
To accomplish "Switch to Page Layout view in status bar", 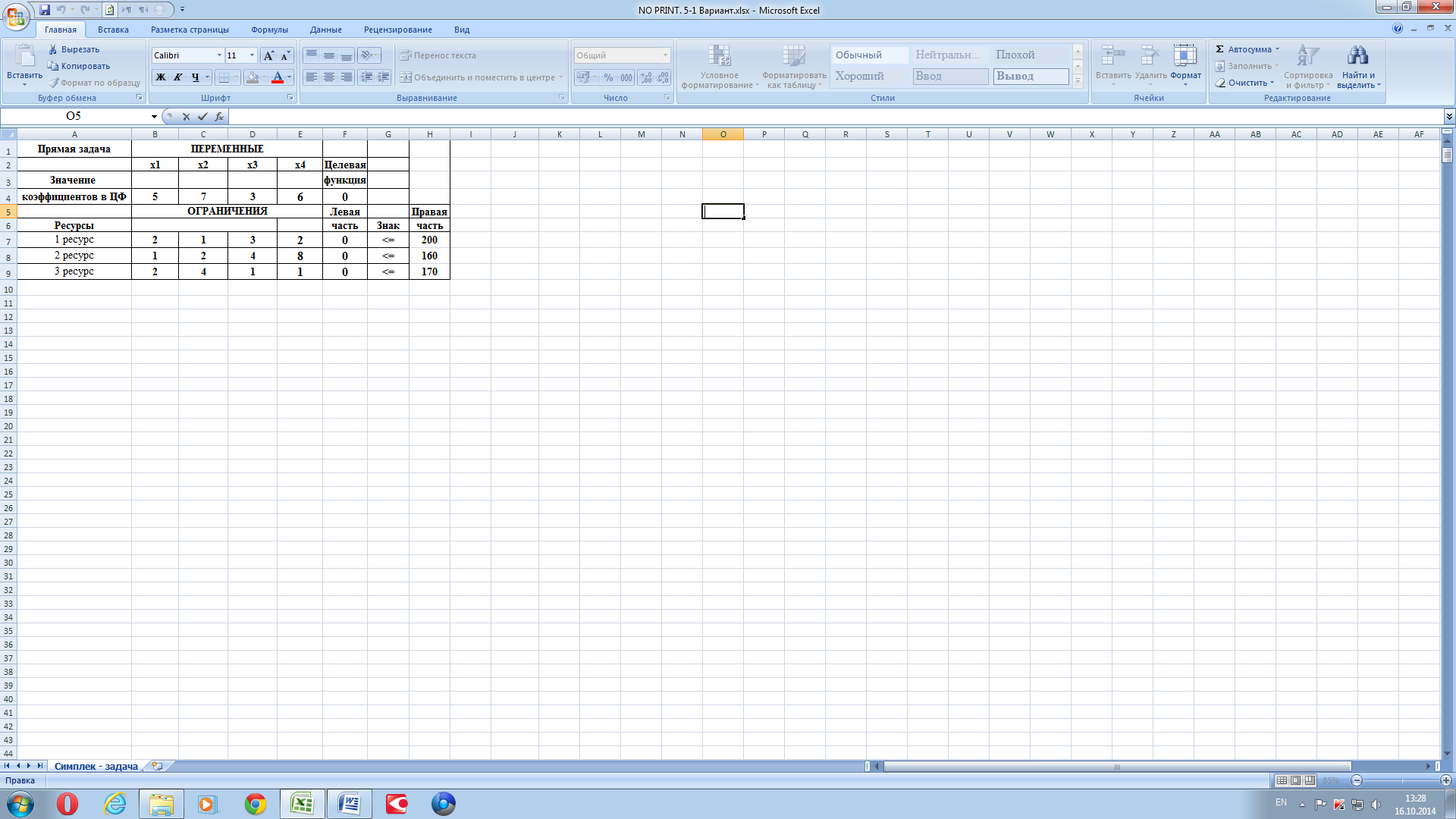I will (1296, 780).
